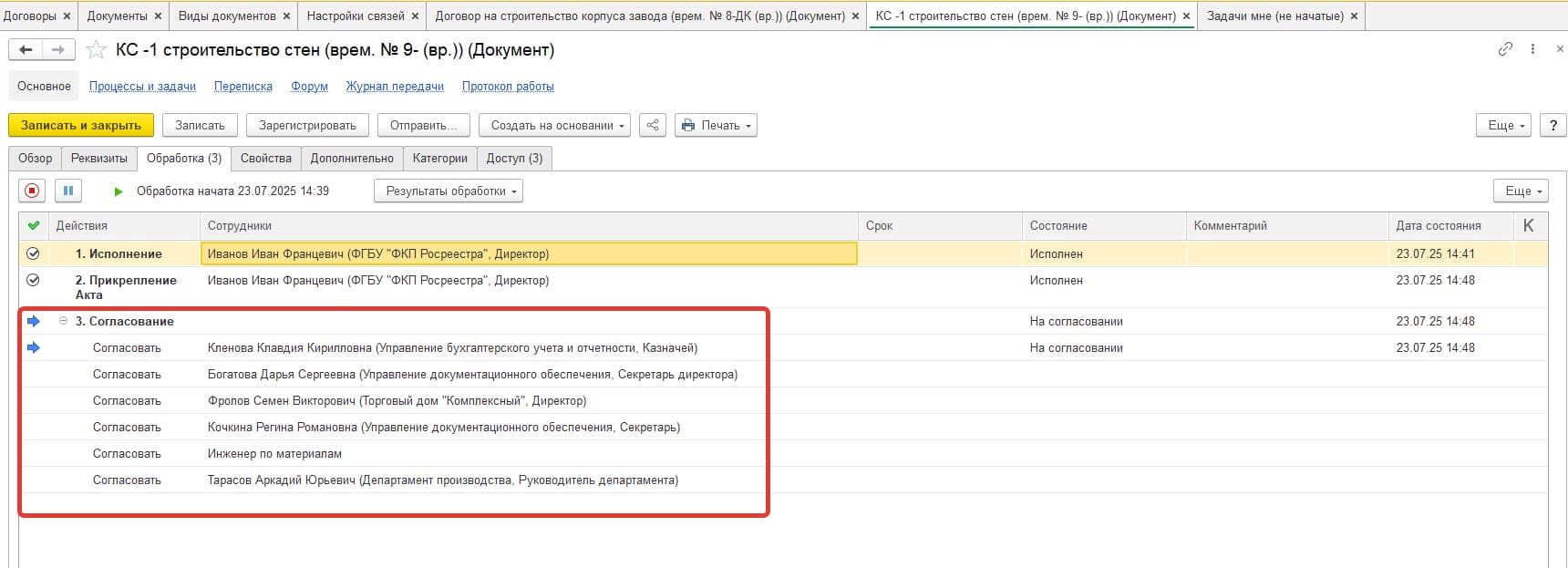Viewport: 1568px width, 568px height.
Task: Add document to favorites with star icon
Action: [96, 50]
